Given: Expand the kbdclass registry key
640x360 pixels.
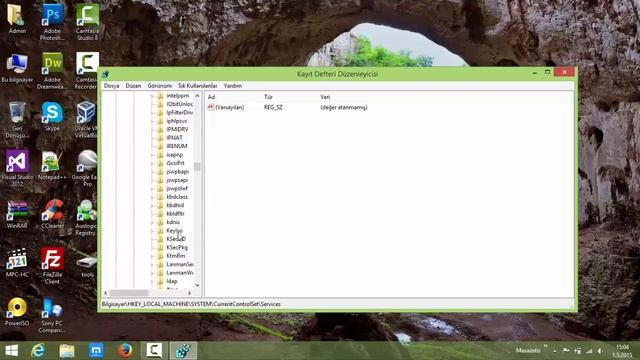Looking at the screenshot, I should 152,197.
